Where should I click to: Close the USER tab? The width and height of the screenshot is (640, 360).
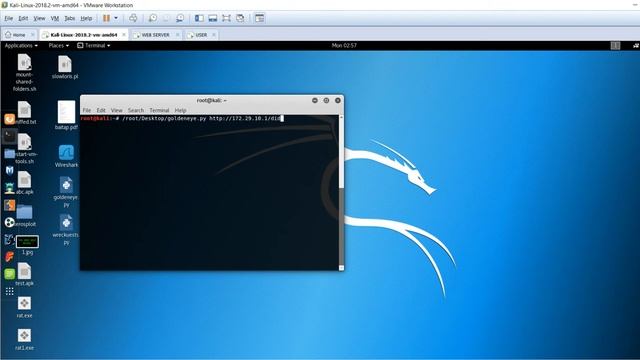(x=213, y=35)
